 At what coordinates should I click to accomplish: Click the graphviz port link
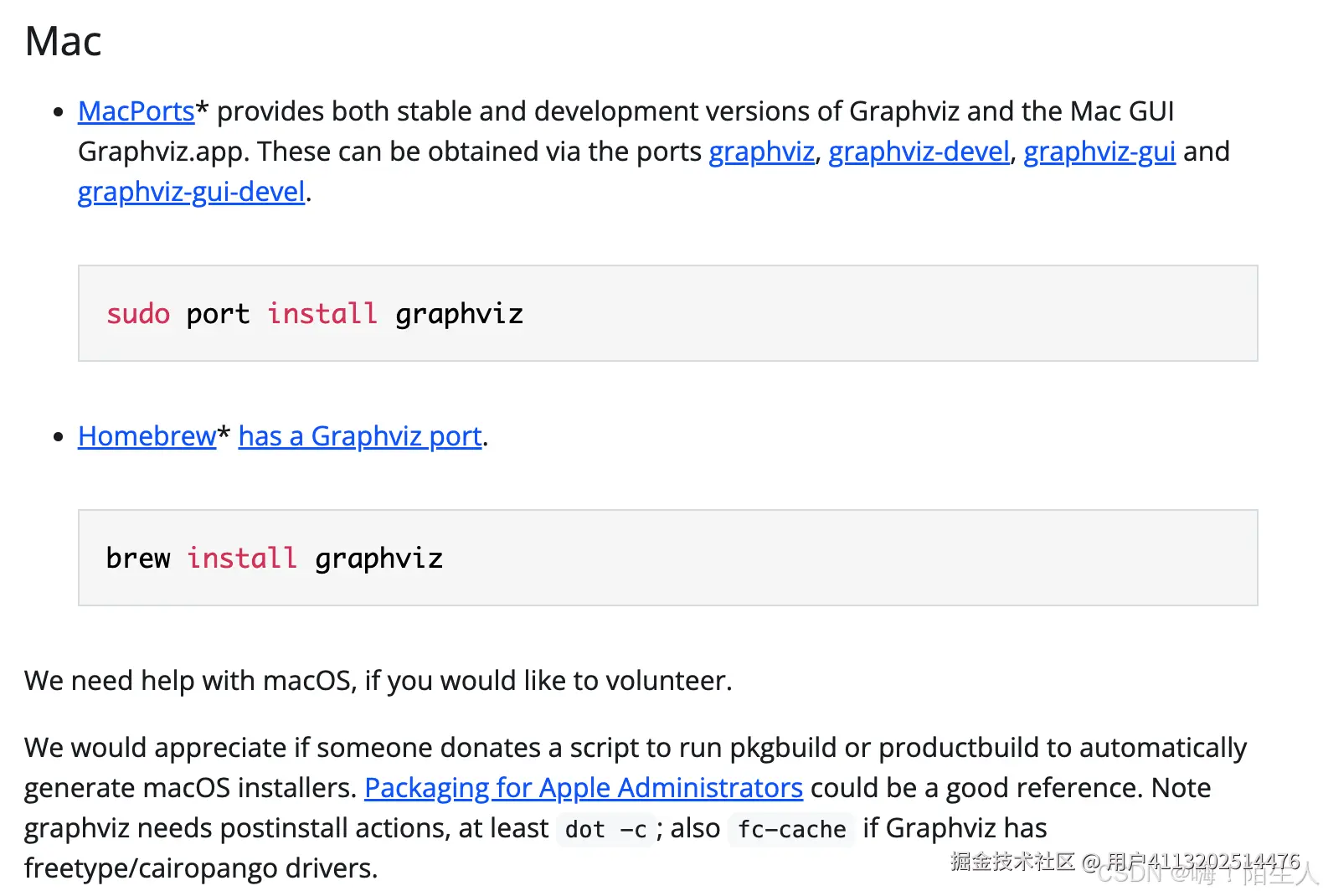[761, 152]
